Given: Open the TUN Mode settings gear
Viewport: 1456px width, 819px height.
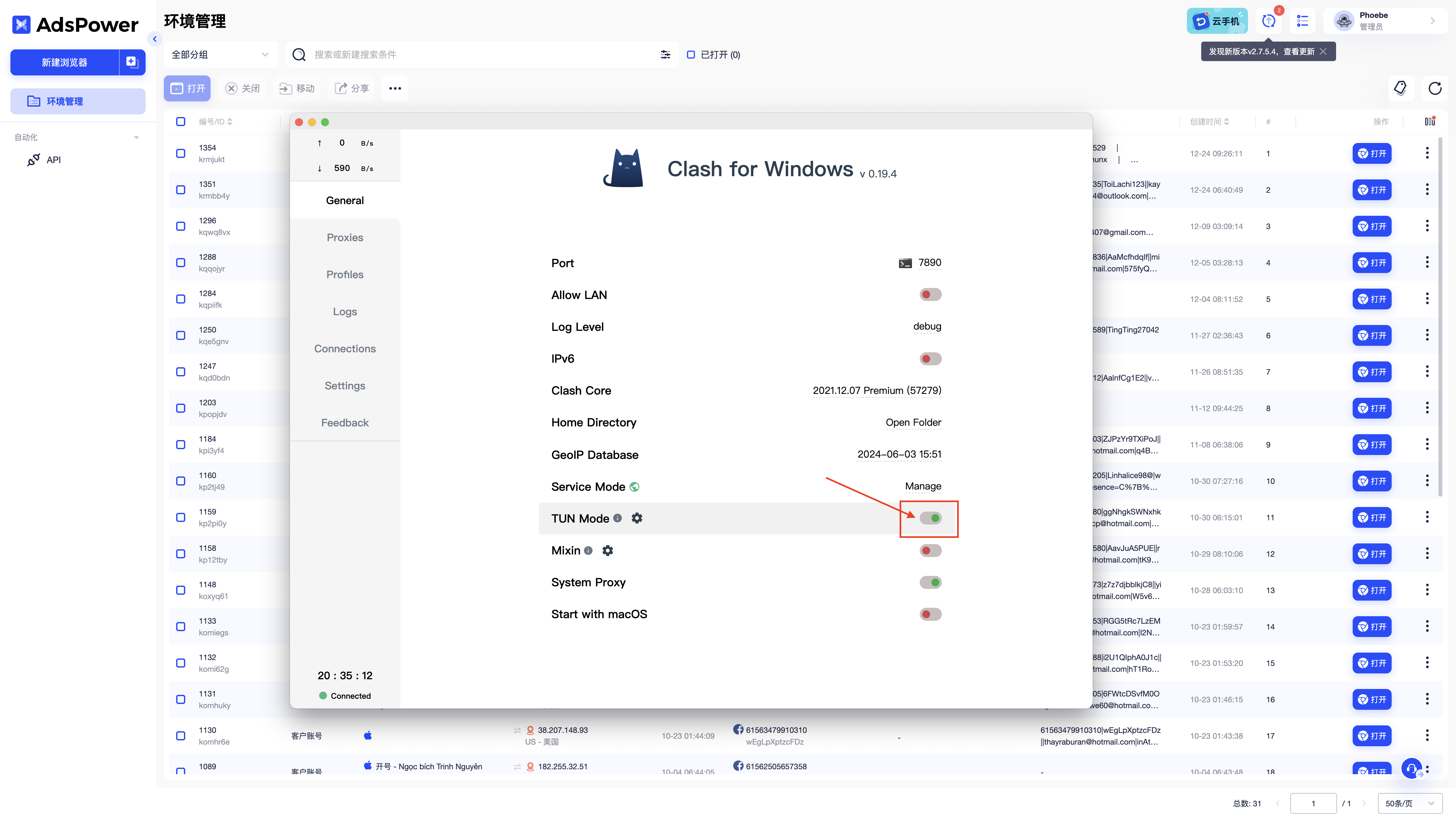Looking at the screenshot, I should (x=637, y=518).
